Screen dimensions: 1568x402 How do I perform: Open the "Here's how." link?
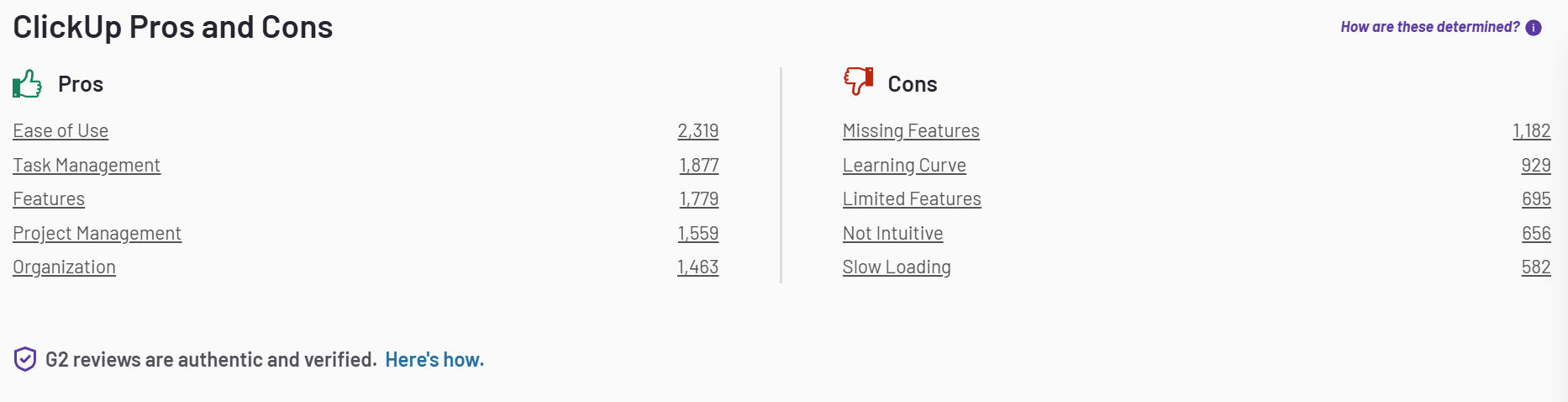(x=434, y=360)
